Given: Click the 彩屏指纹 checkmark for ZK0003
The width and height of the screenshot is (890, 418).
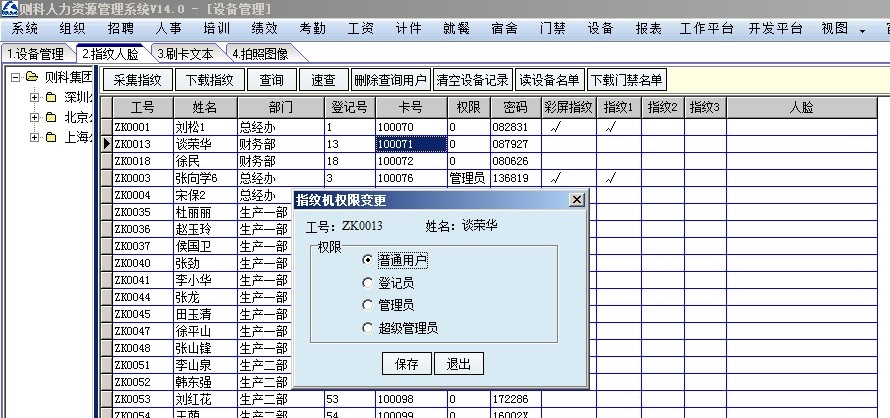Looking at the screenshot, I should pos(556,178).
